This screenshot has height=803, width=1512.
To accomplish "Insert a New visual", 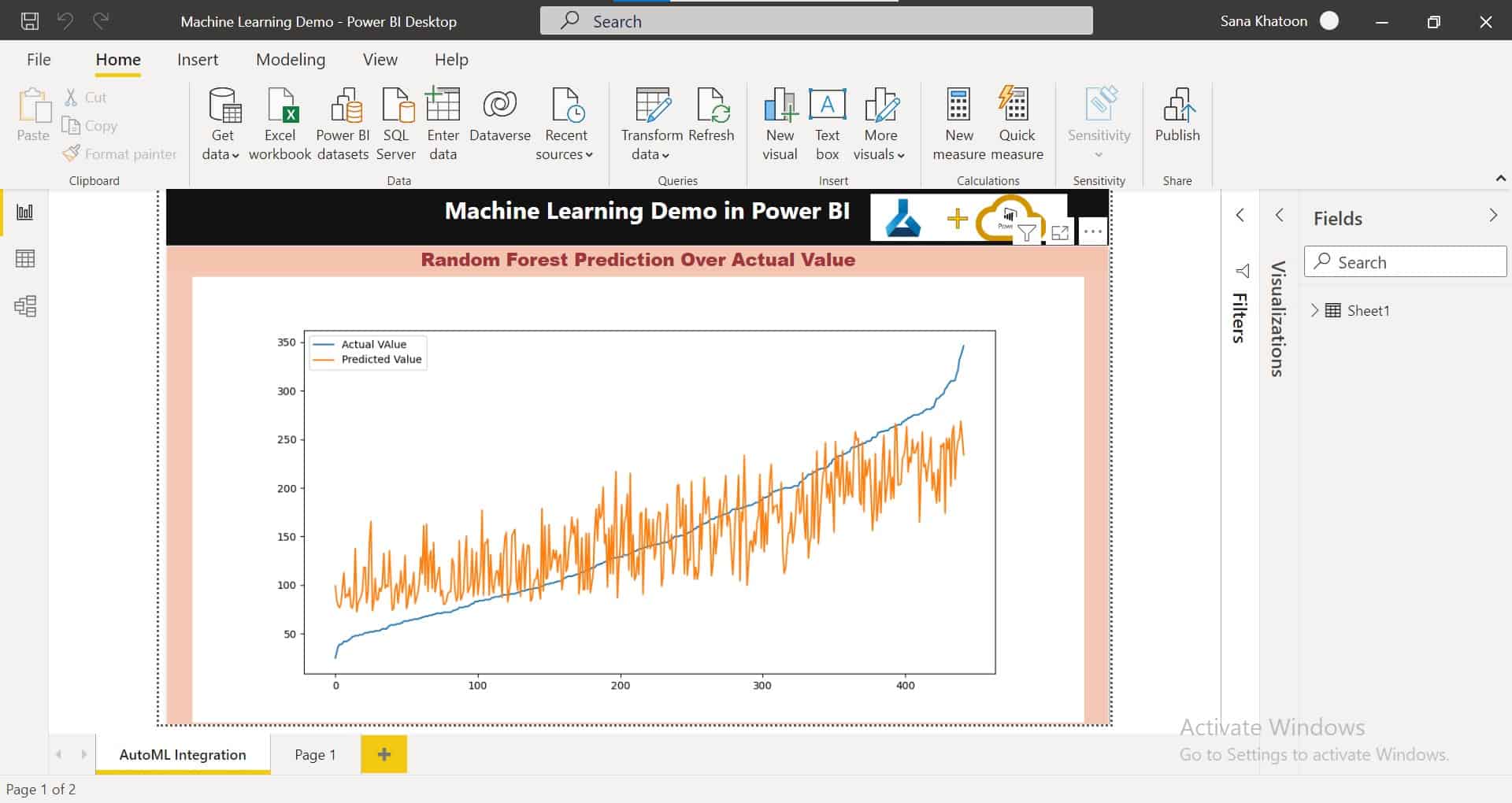I will click(x=780, y=124).
